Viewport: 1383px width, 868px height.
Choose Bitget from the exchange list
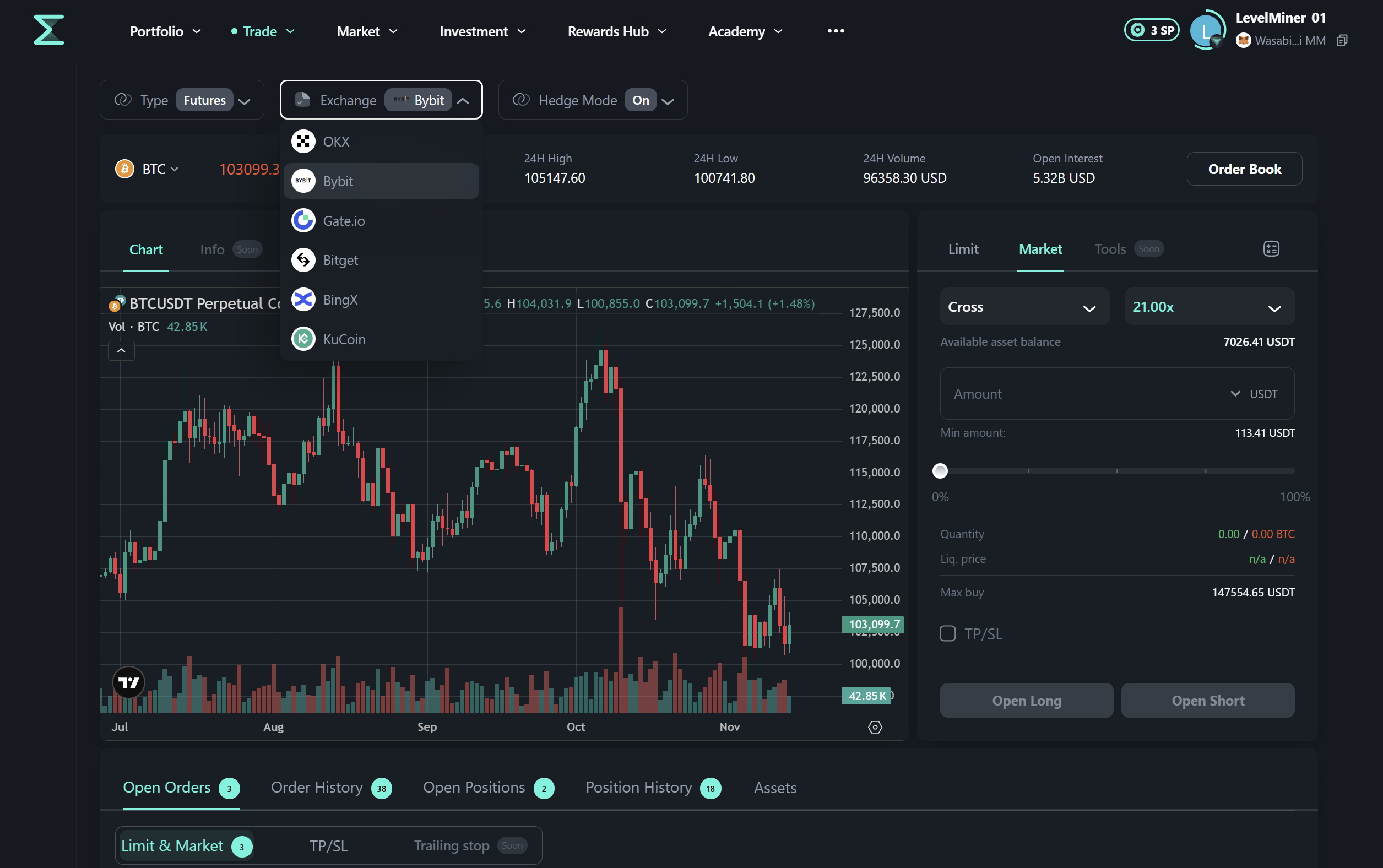(x=381, y=260)
